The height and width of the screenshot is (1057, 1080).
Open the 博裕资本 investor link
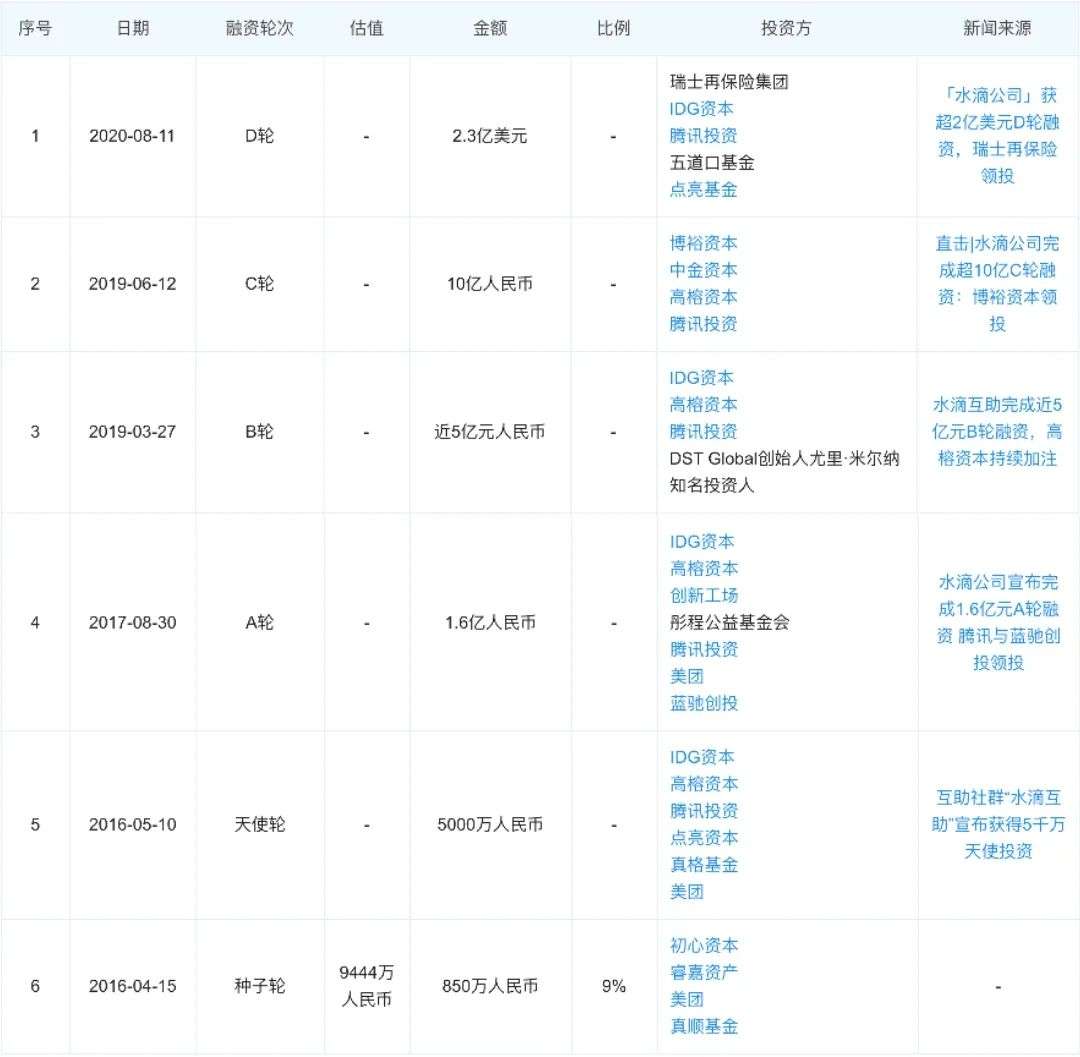(703, 243)
